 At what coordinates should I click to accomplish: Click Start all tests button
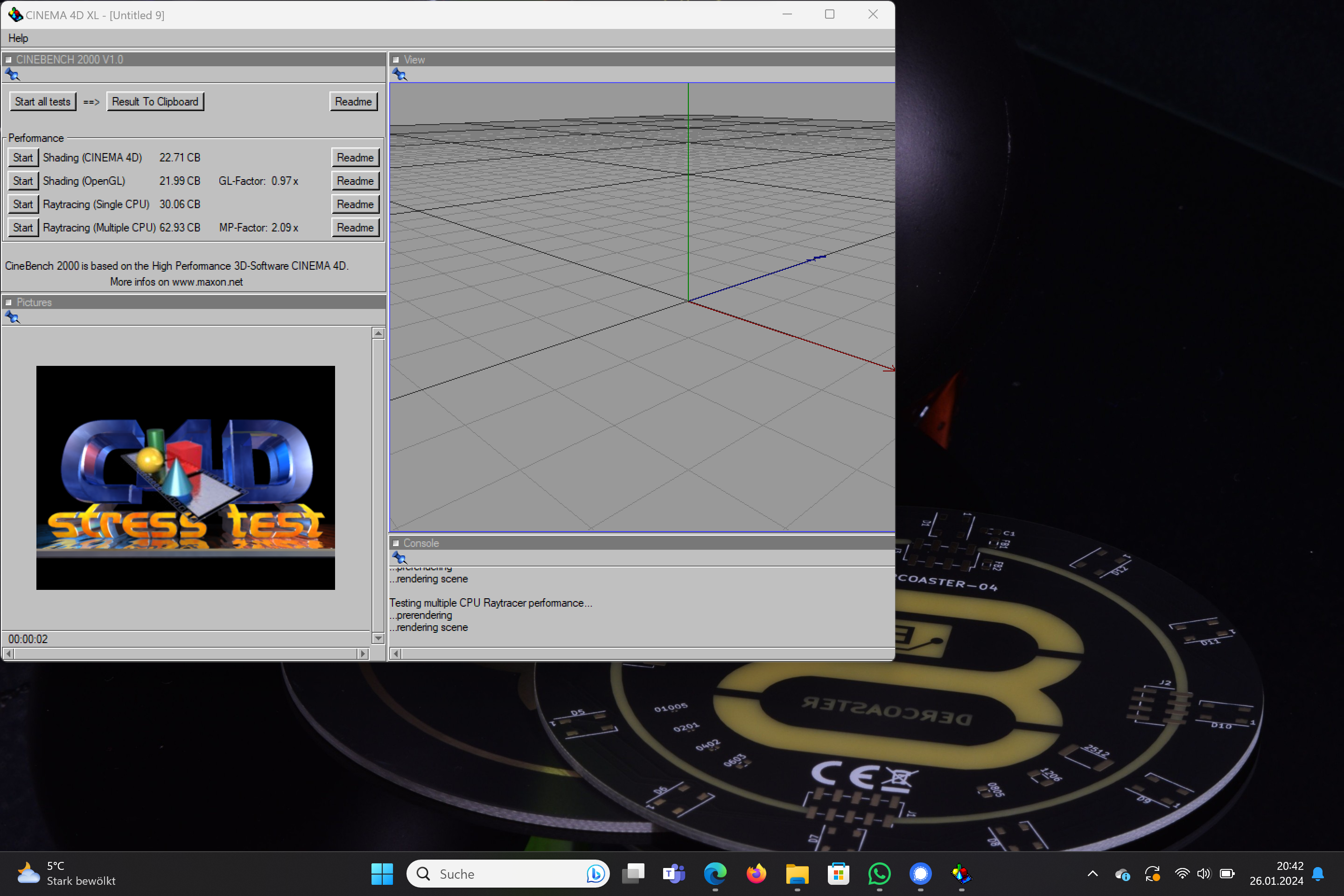[x=43, y=102]
